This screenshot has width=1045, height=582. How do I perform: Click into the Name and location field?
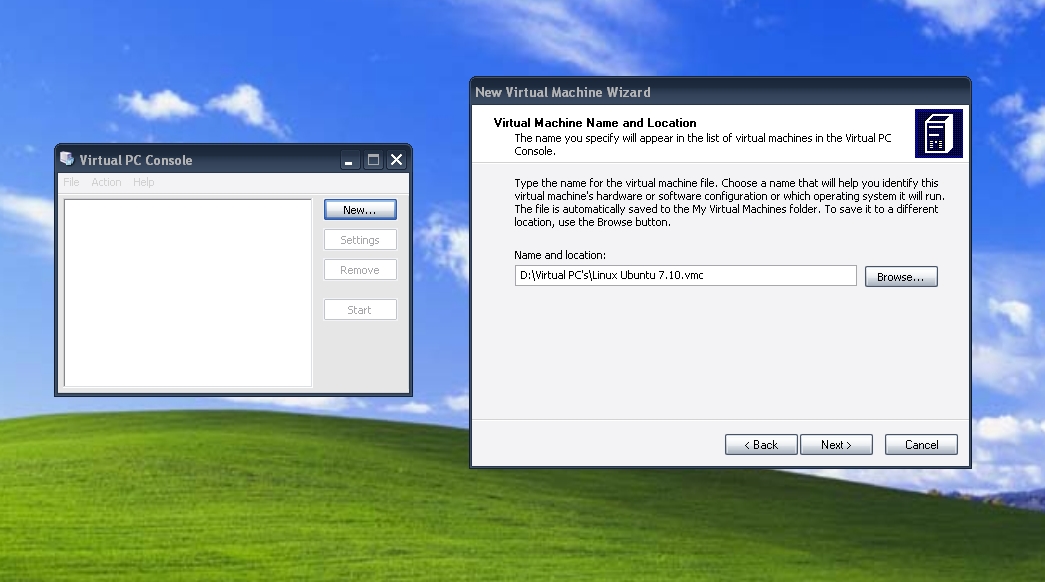coord(685,275)
